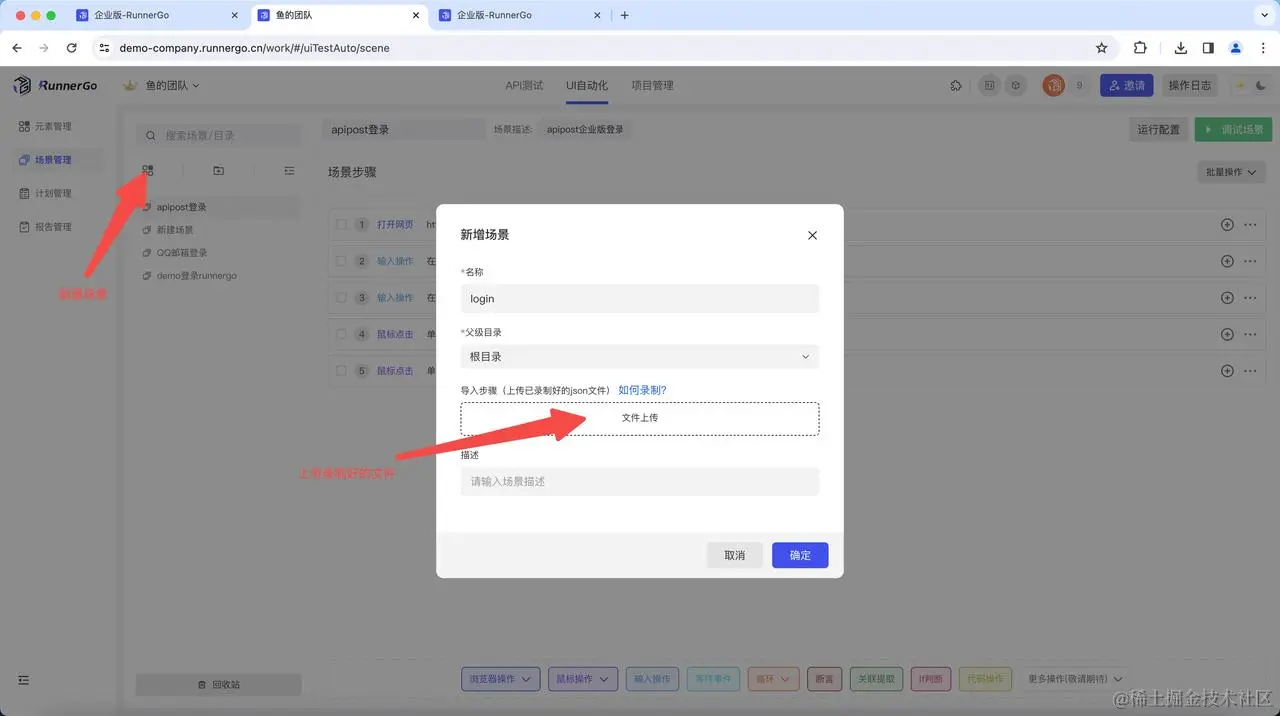Select the first 企业版-RunnerGo browser tab
The height and width of the screenshot is (716, 1280).
[x=157, y=16]
